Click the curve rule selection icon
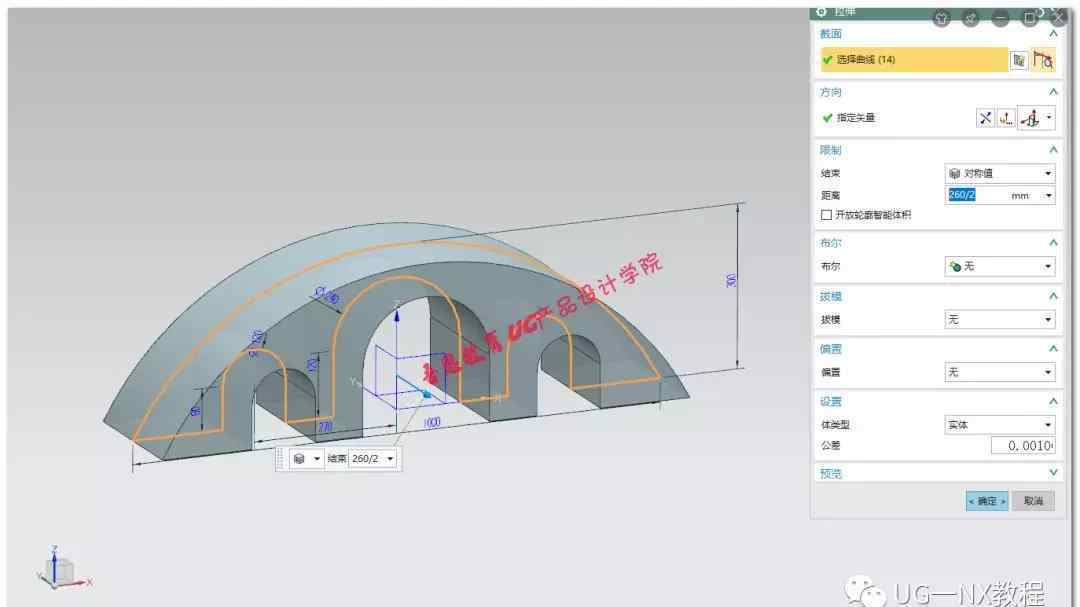 click(1043, 60)
